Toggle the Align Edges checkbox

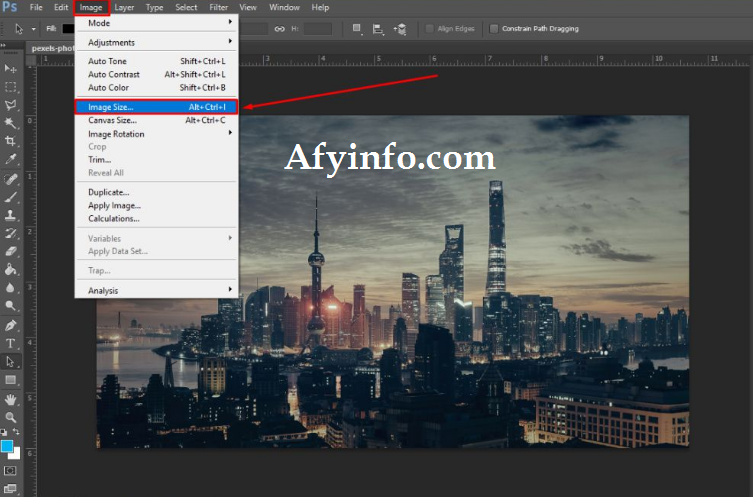coord(430,29)
